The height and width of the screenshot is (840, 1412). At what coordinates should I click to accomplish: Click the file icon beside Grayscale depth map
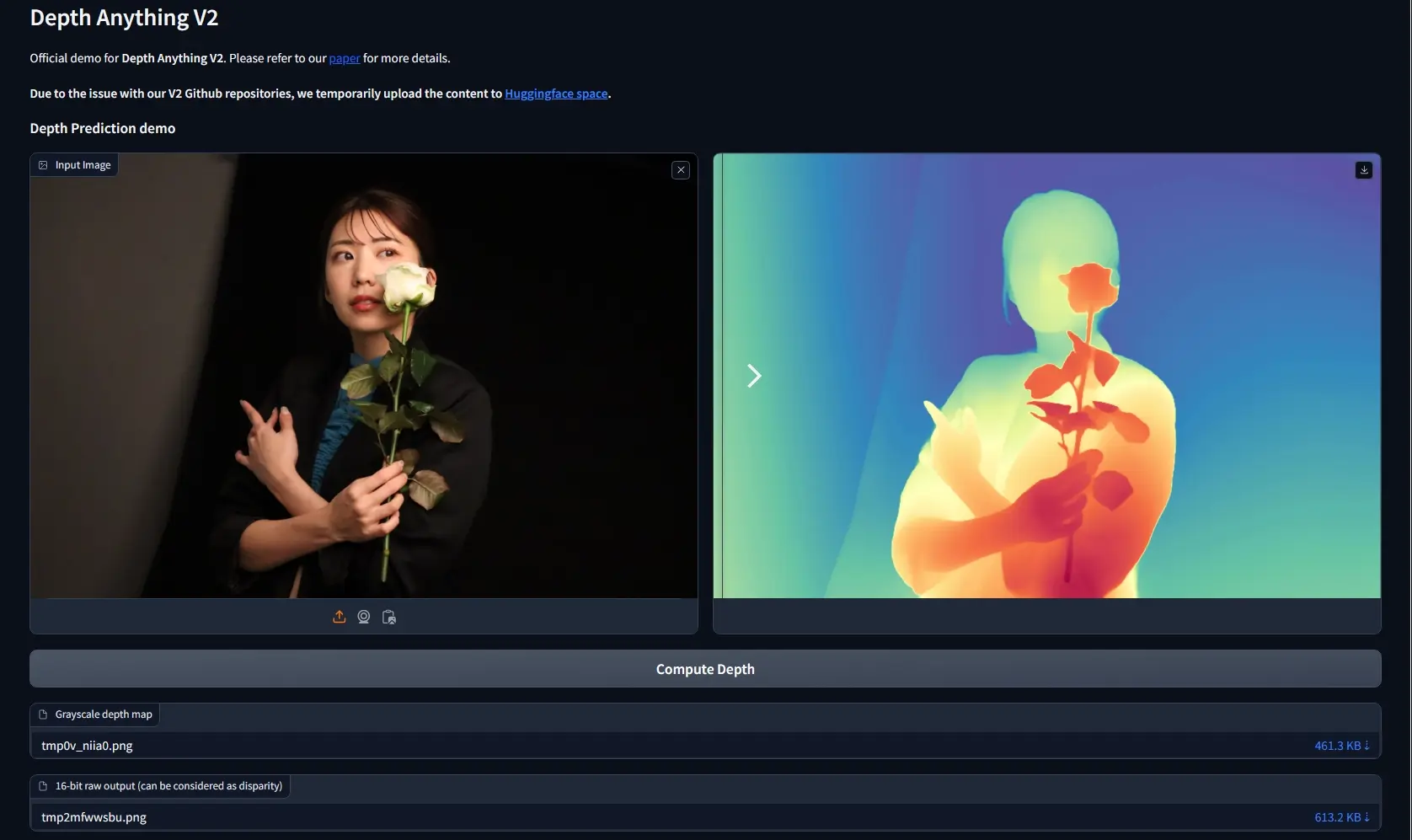44,714
